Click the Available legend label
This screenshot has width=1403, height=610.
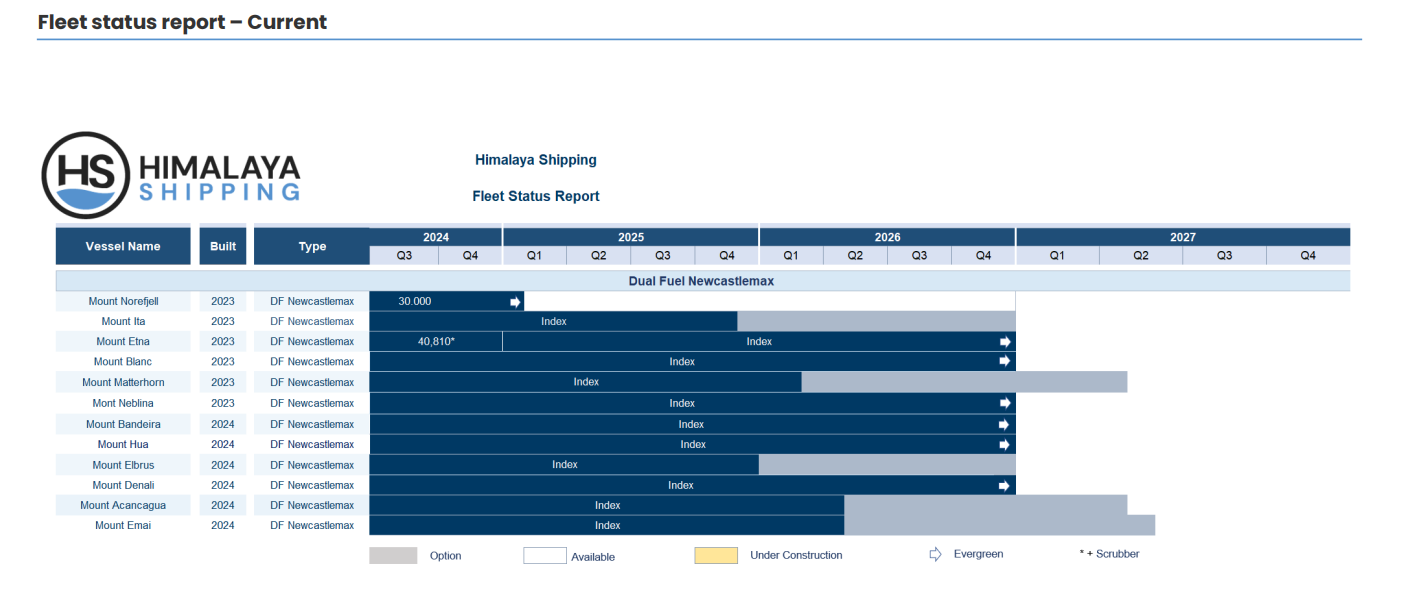593,557
